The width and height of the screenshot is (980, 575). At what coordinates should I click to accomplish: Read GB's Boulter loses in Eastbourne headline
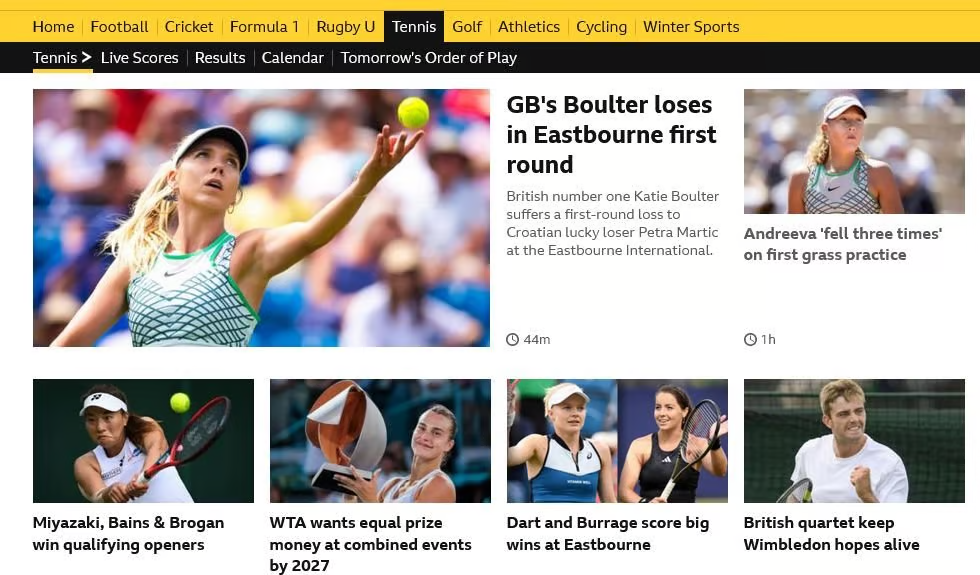[x=611, y=134]
